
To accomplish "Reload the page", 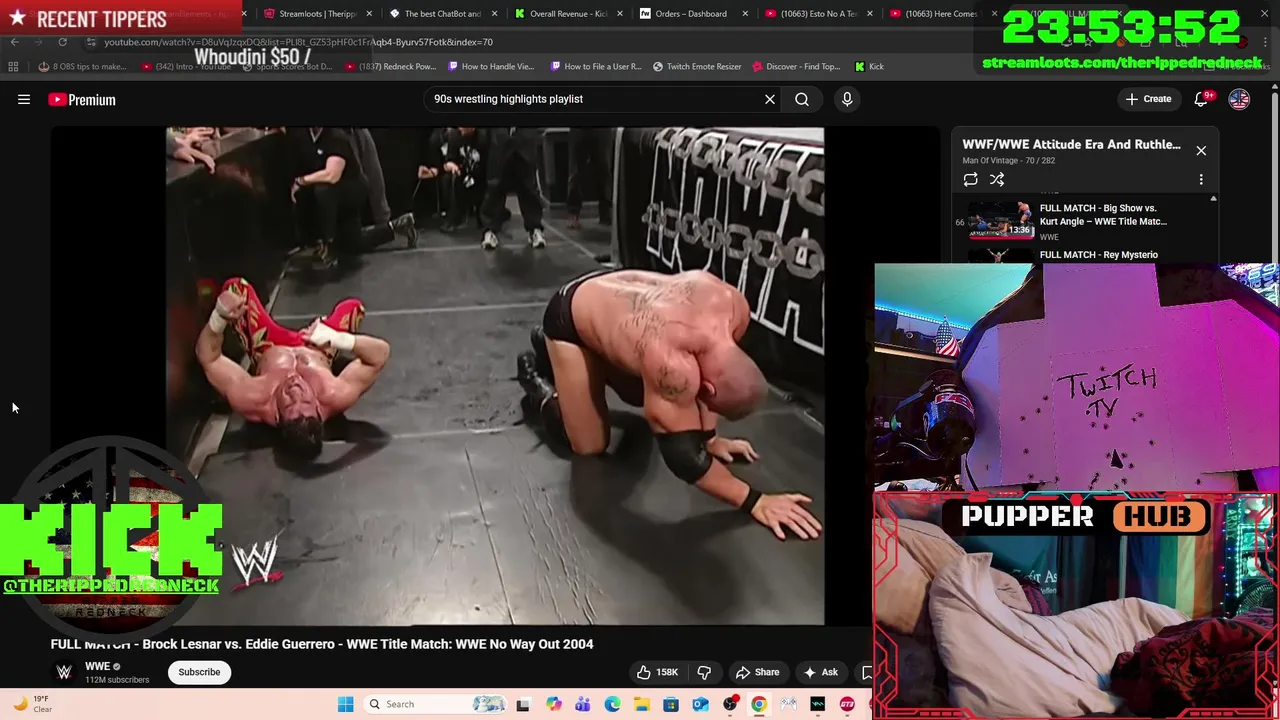I will click(62, 42).
